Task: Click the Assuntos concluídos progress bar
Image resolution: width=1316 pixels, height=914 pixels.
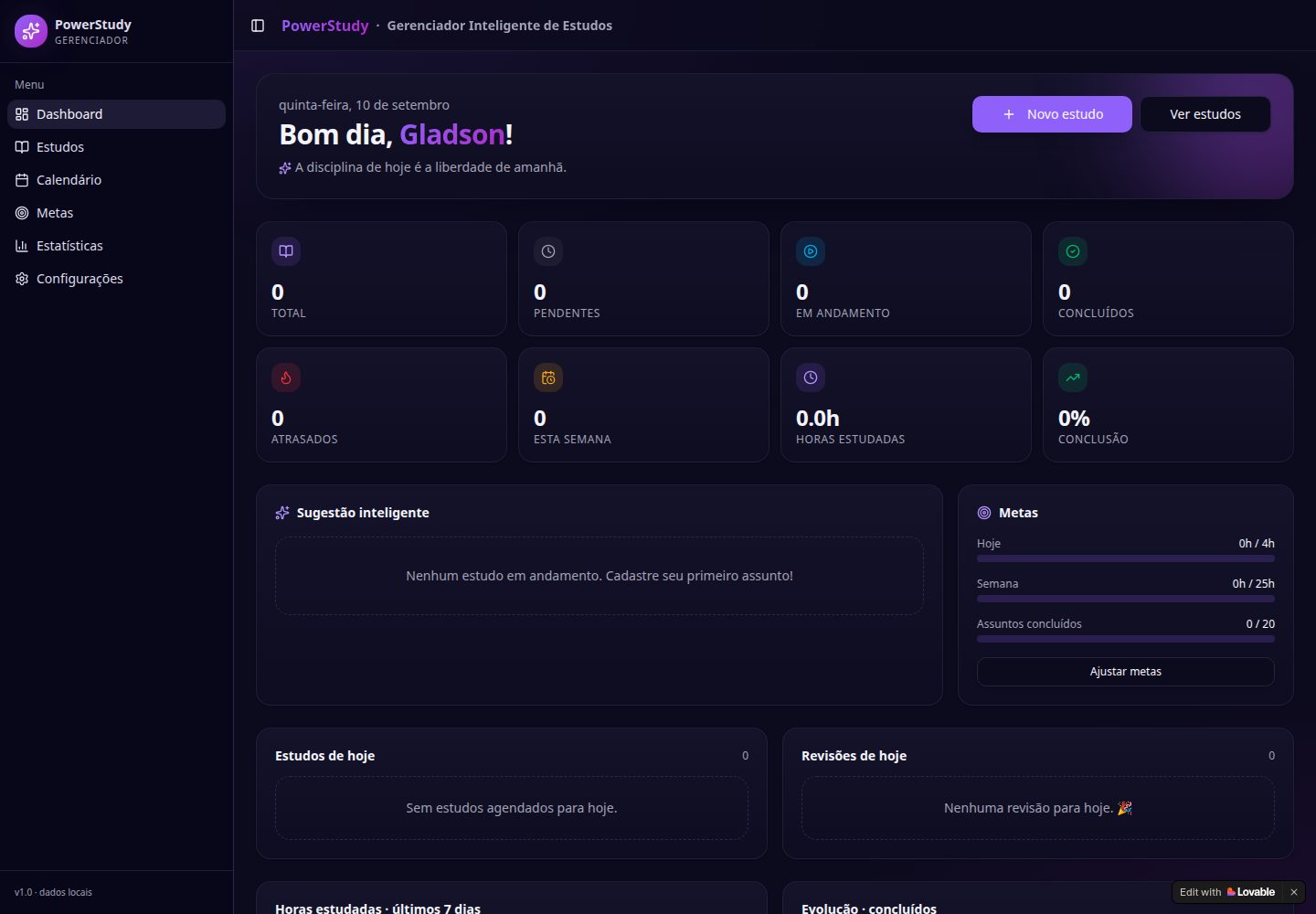Action: pyautogui.click(x=1126, y=639)
